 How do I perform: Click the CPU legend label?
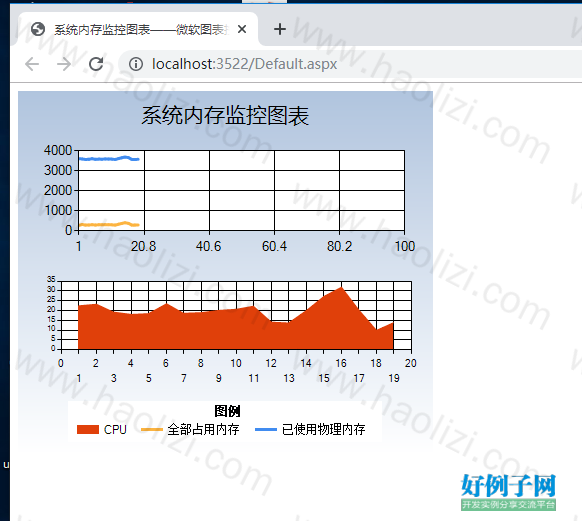click(115, 430)
